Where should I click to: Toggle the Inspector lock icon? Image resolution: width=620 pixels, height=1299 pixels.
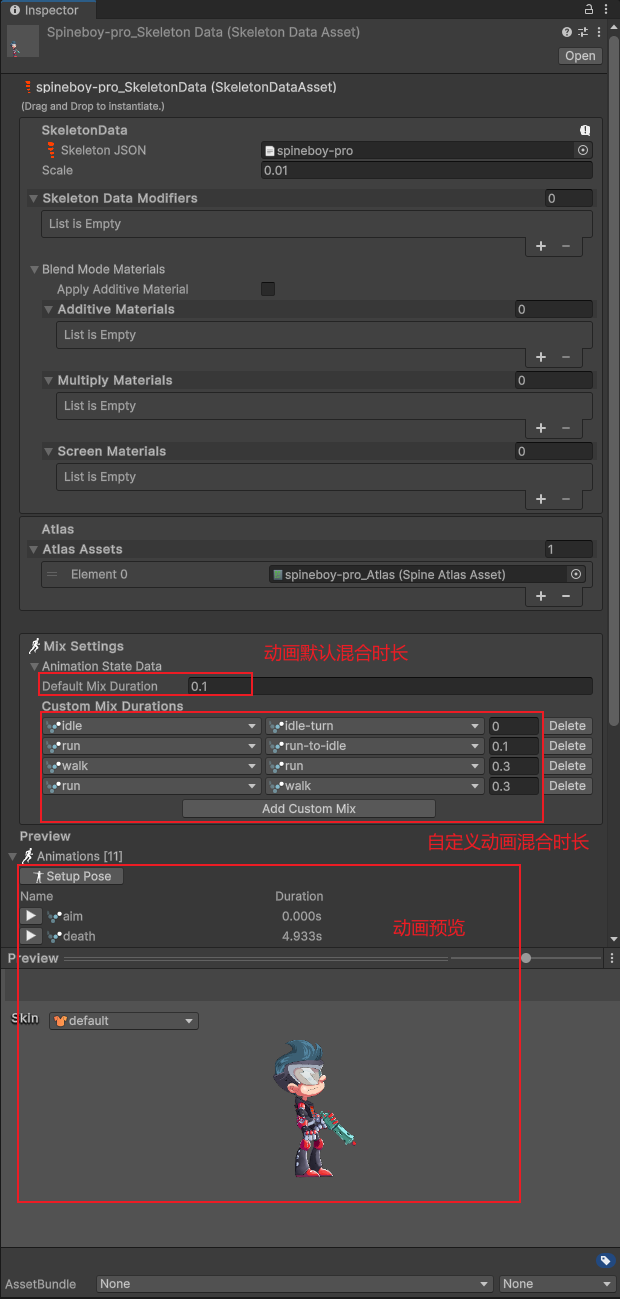pyautogui.click(x=590, y=9)
